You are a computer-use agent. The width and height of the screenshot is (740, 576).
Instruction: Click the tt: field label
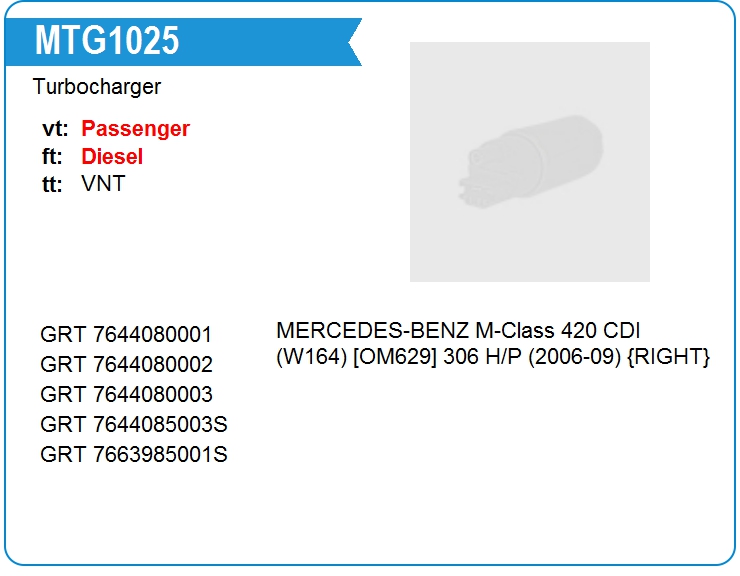point(53,184)
